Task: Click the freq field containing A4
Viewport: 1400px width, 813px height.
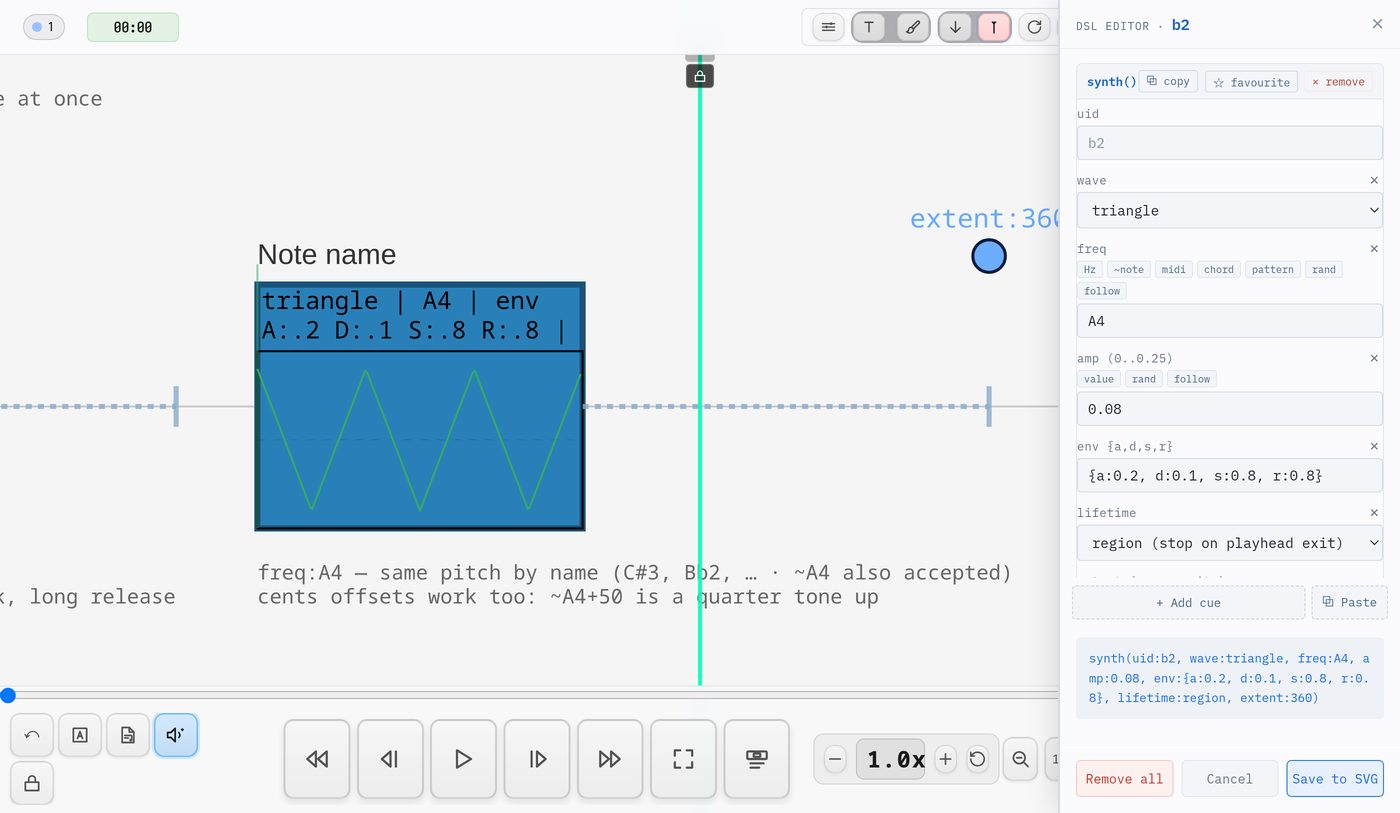Action: [1229, 321]
